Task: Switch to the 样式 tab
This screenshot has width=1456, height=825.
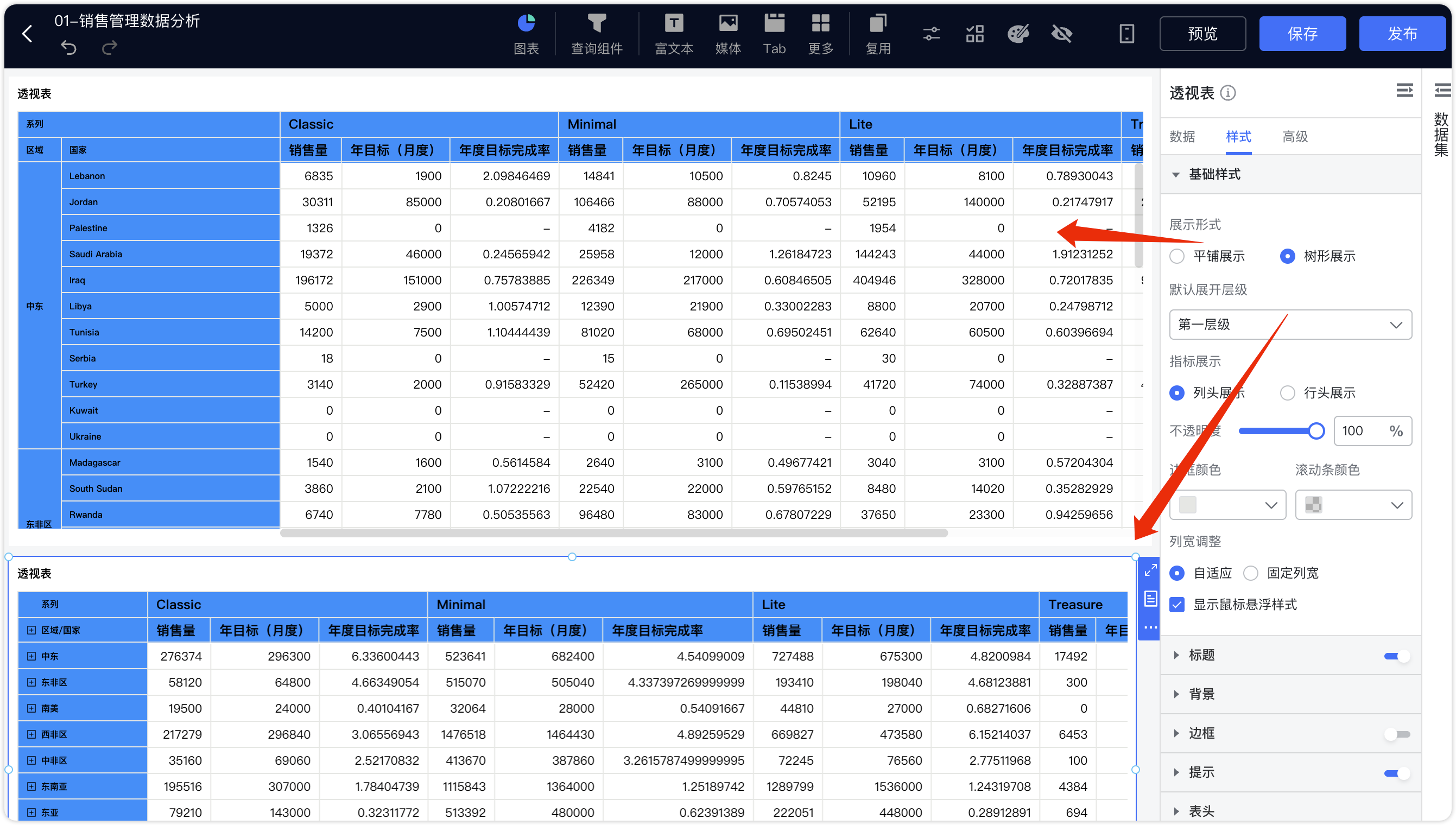Action: [x=1238, y=137]
